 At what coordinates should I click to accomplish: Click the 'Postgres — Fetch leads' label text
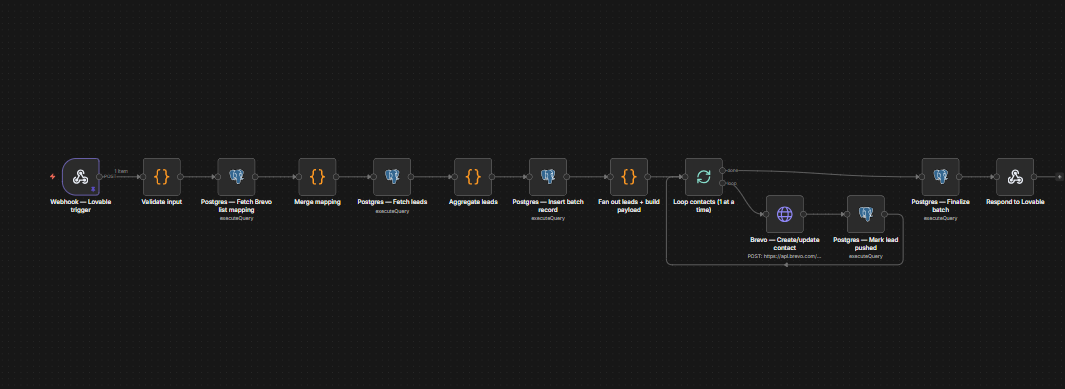tap(392, 202)
